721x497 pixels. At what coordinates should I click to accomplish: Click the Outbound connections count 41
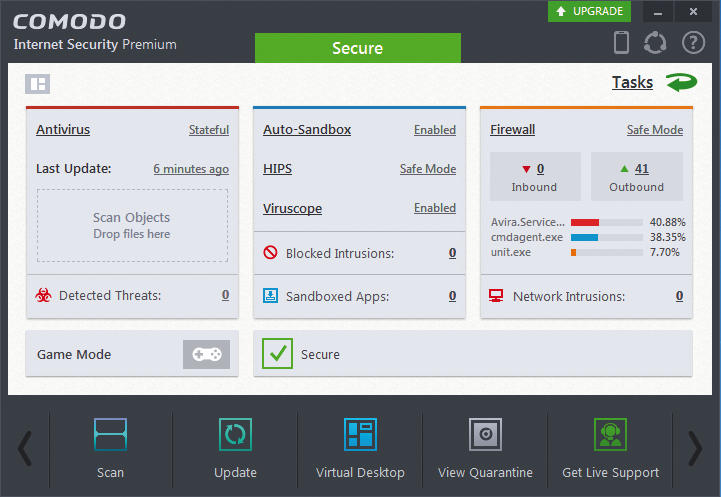point(642,169)
